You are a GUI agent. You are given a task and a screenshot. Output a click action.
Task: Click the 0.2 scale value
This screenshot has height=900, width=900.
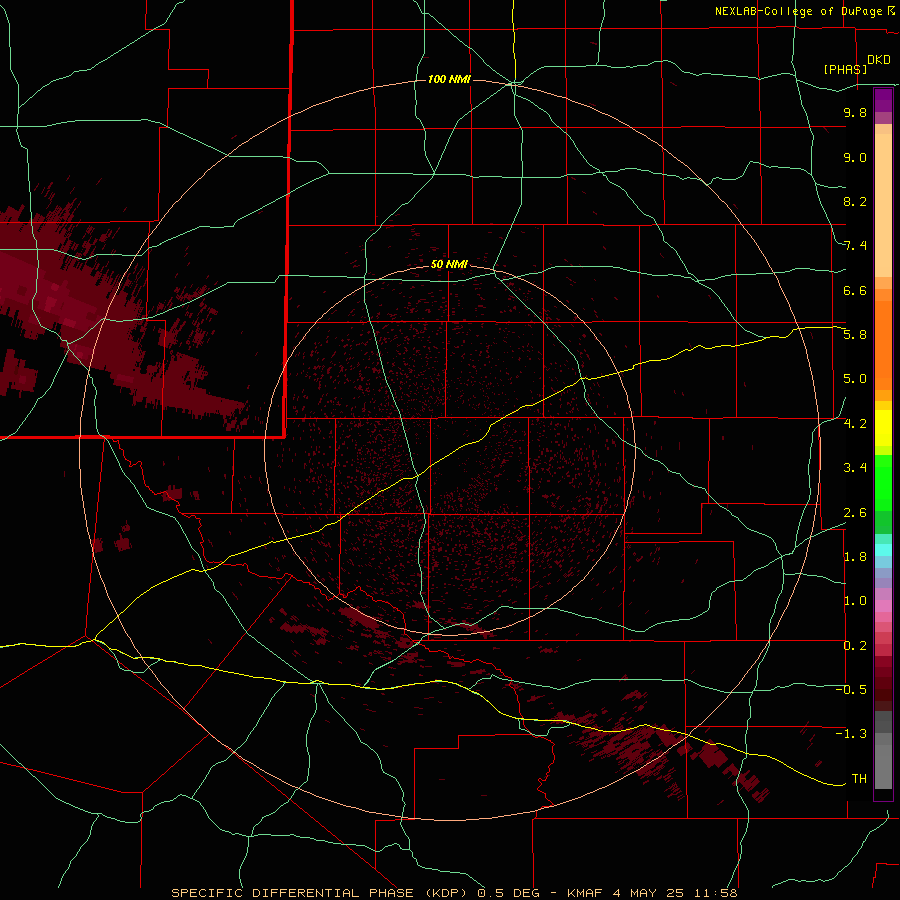pos(855,646)
